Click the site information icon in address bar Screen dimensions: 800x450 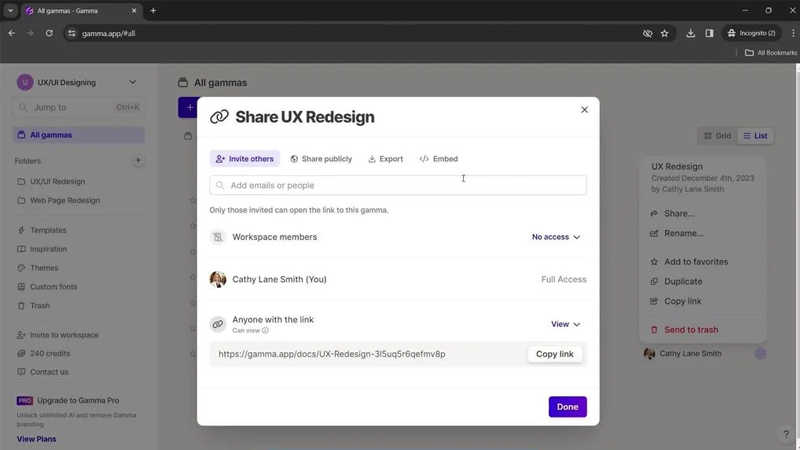71,33
